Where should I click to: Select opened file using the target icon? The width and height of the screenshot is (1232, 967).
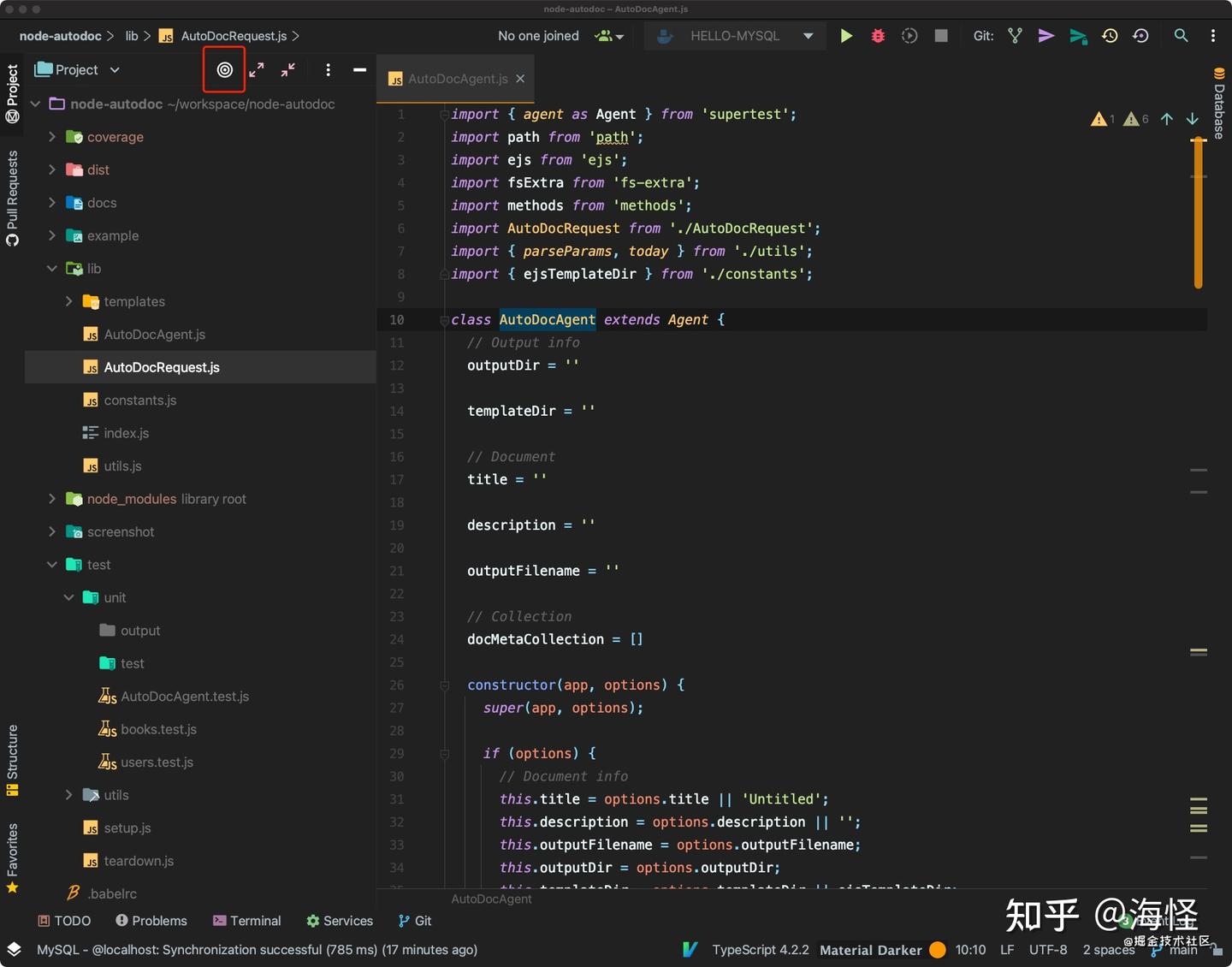[x=223, y=70]
